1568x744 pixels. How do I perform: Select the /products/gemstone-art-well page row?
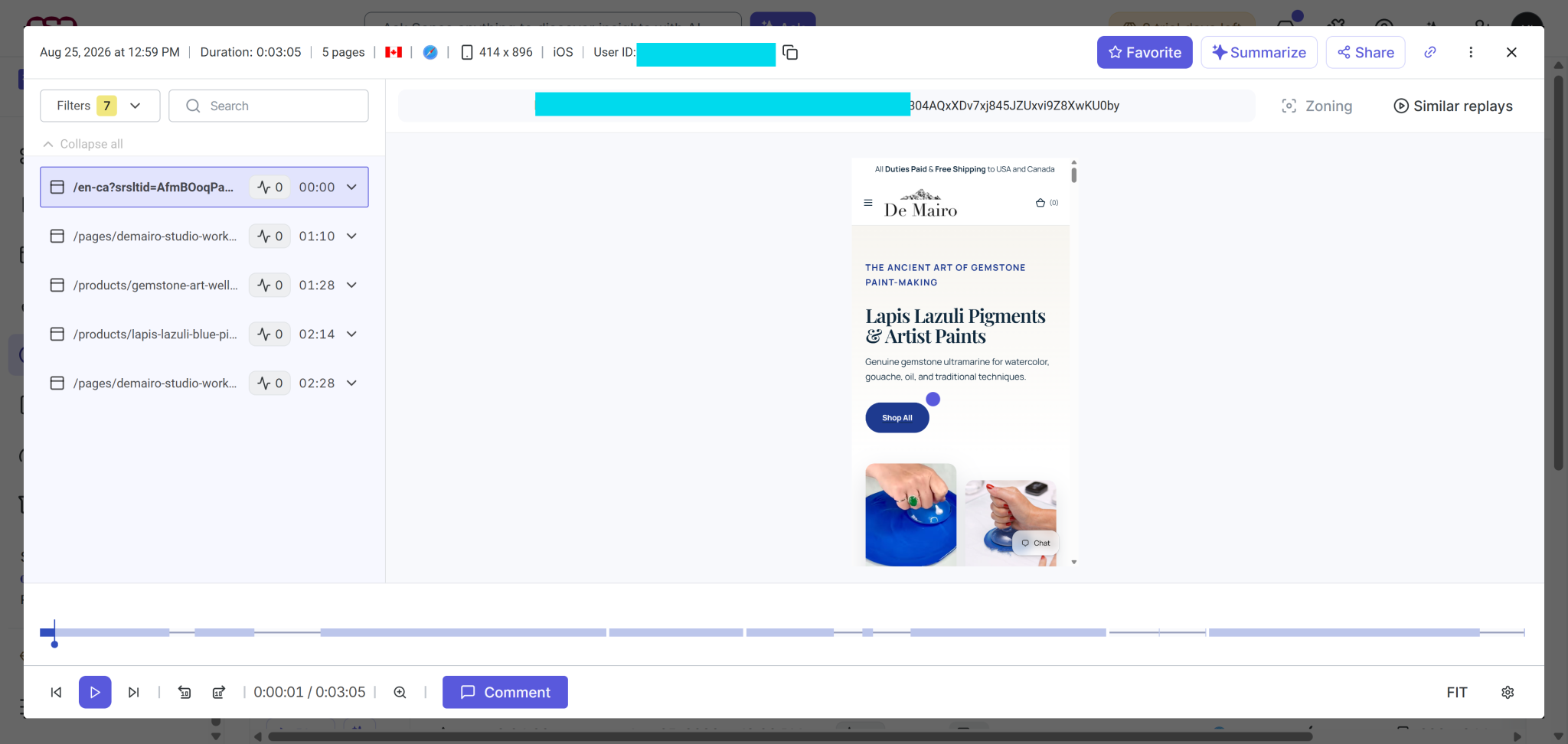click(x=204, y=285)
